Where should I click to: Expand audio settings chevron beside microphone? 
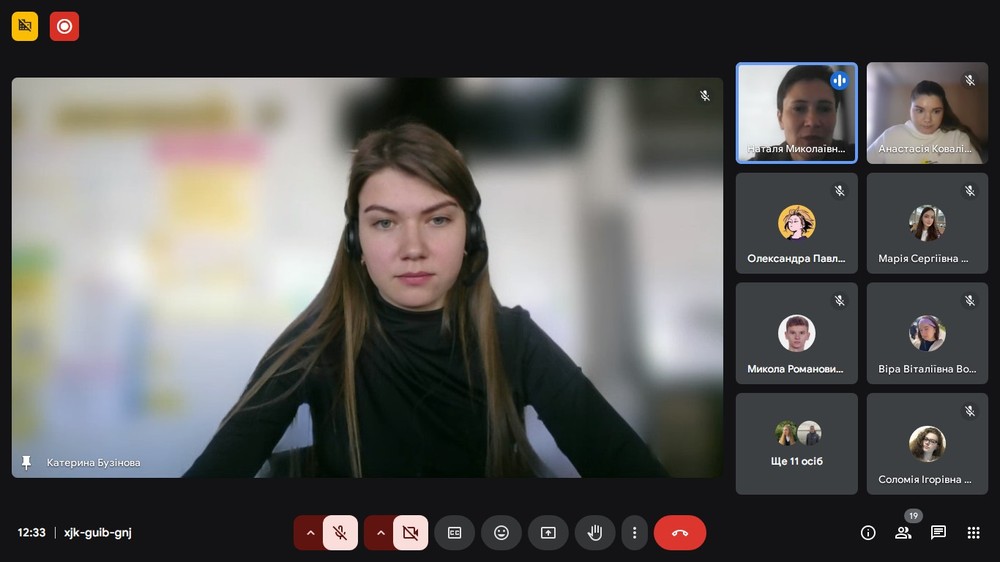[x=310, y=533]
